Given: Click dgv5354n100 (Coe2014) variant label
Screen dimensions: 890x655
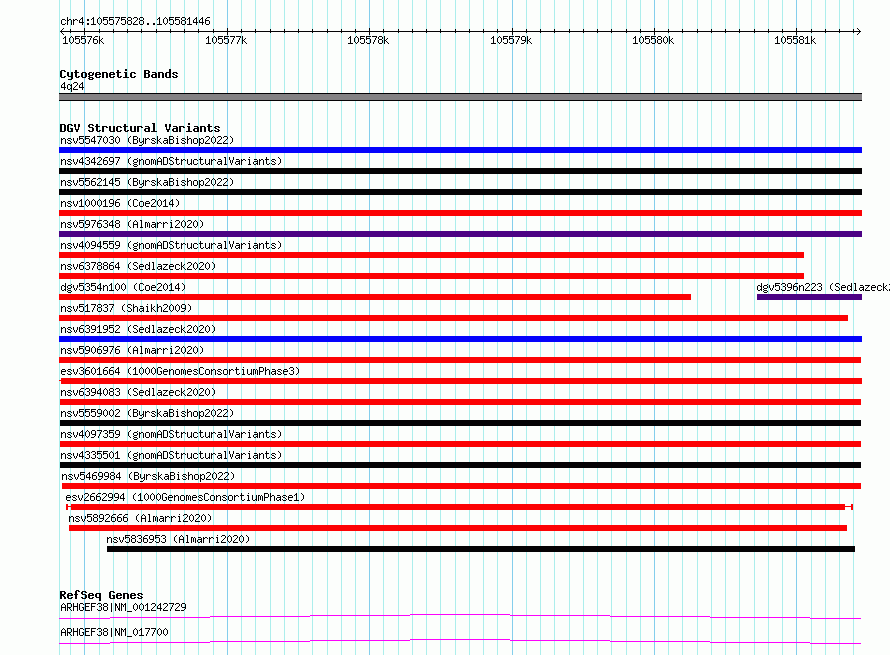Looking at the screenshot, I should pos(123,287).
